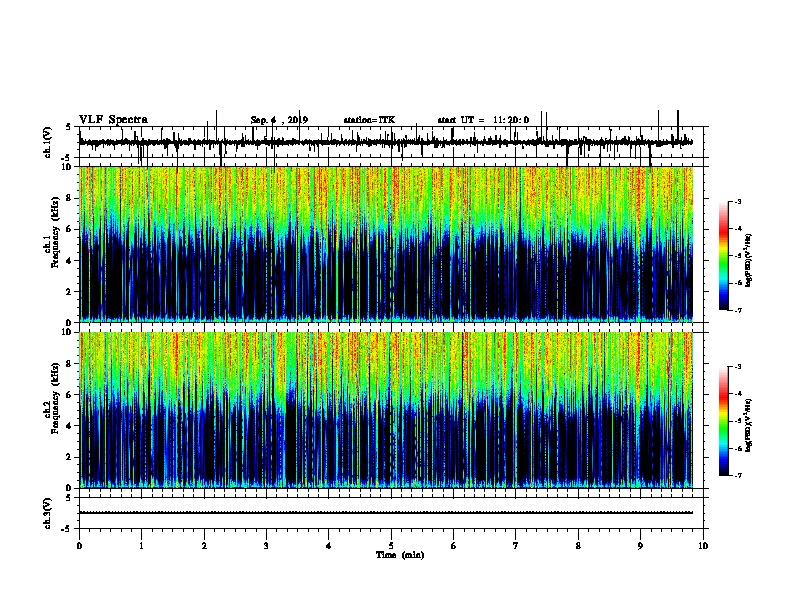Click the "6" kHz tick of ch.2 spectrogram
This screenshot has width=792, height=612.
(69, 395)
